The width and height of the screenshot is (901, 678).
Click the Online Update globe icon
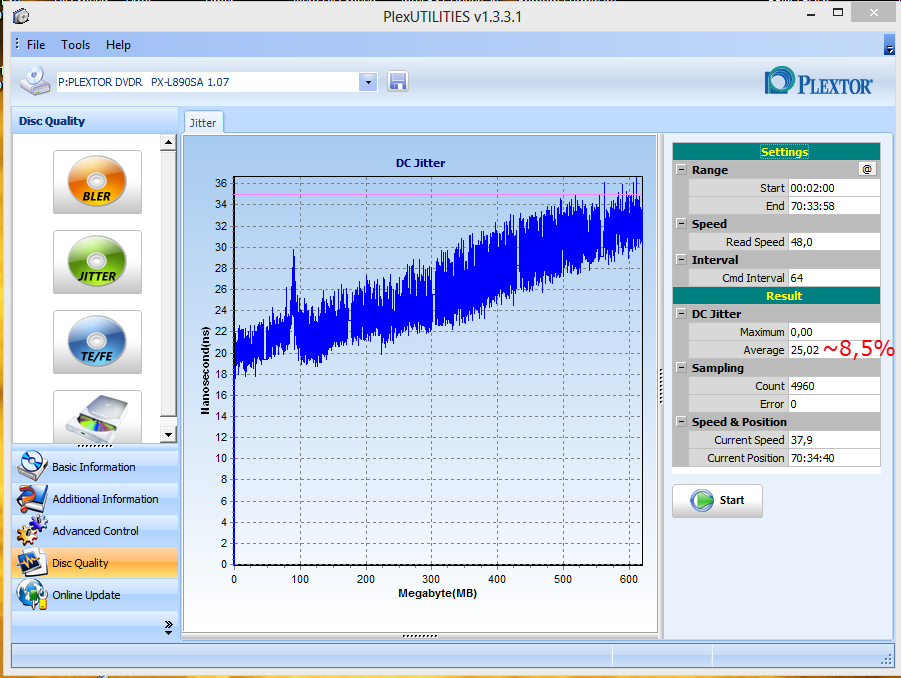point(32,594)
